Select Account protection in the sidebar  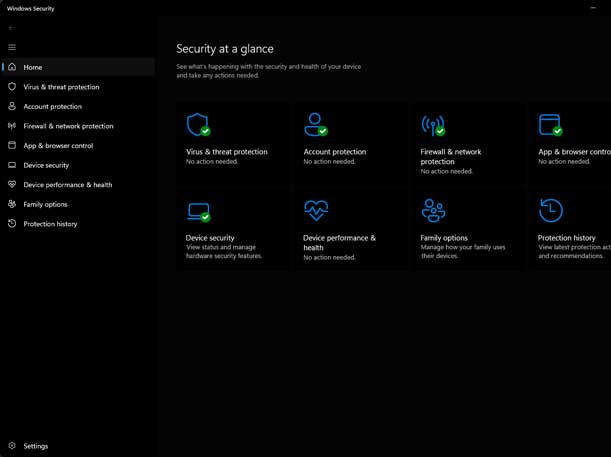[52, 106]
